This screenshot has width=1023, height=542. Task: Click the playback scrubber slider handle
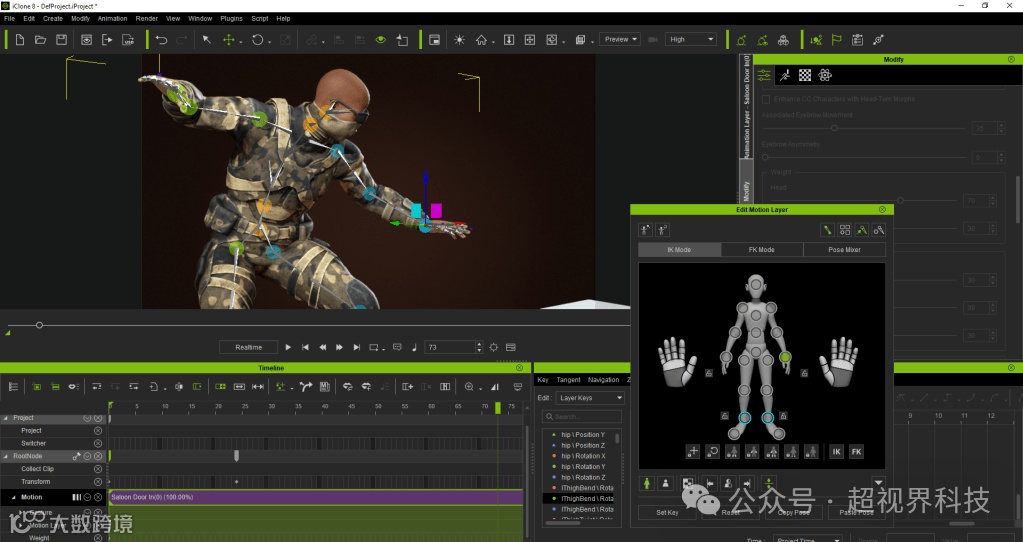tap(39, 325)
